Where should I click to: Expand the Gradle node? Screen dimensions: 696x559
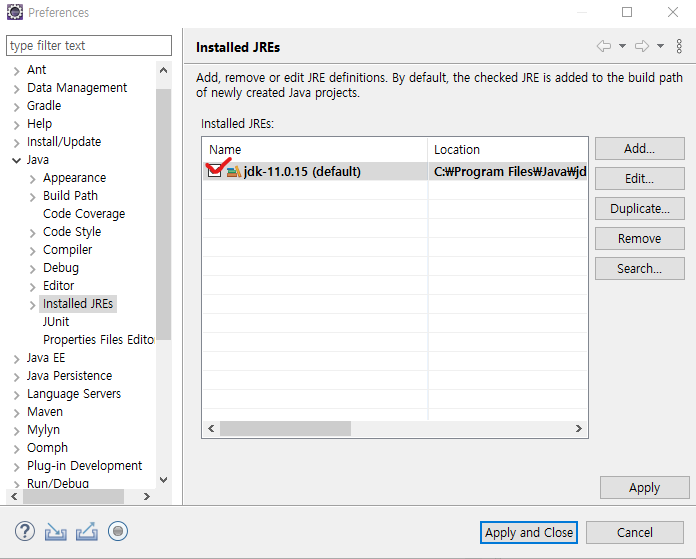click(x=16, y=107)
